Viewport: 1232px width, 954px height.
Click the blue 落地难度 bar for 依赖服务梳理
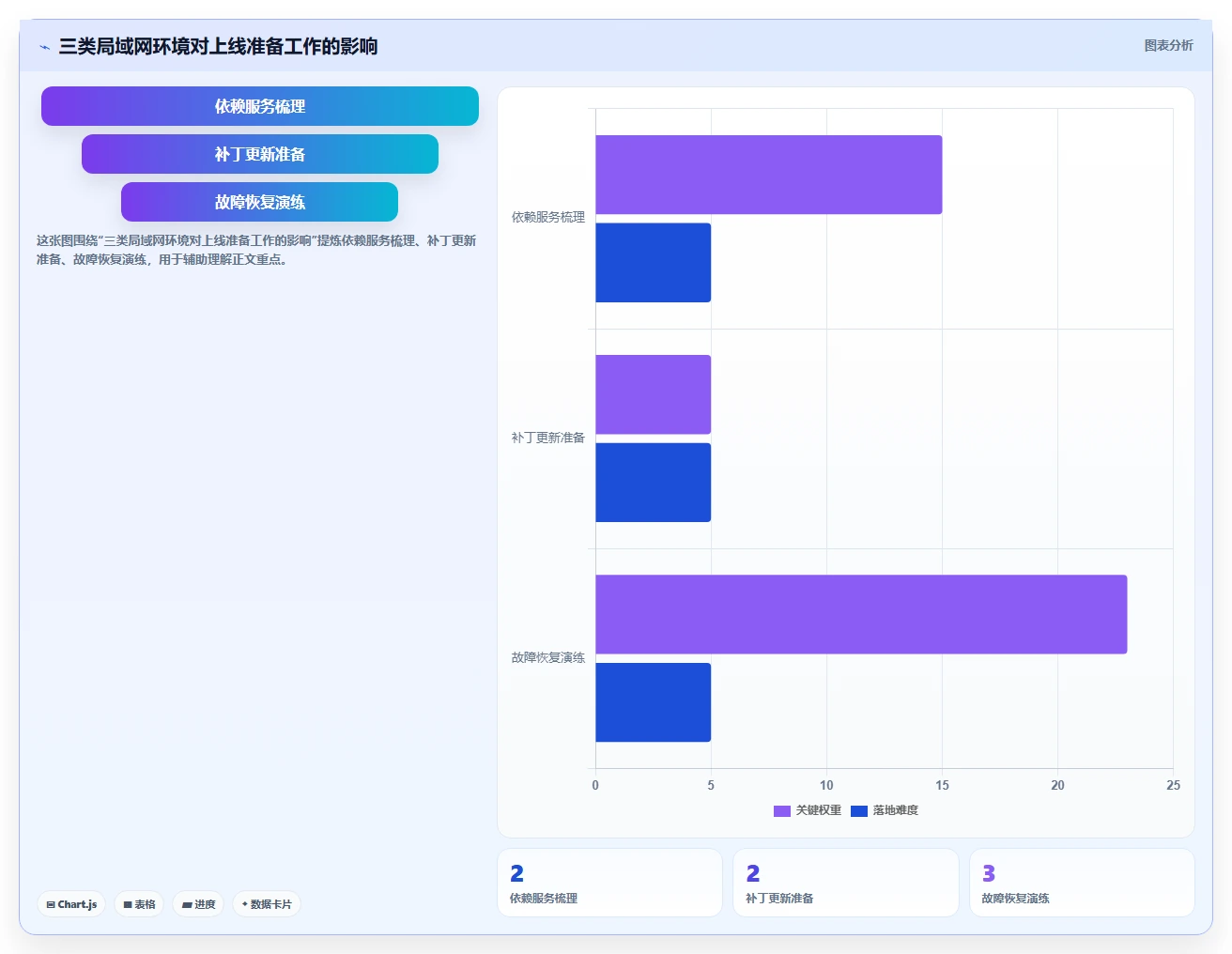coord(653,263)
